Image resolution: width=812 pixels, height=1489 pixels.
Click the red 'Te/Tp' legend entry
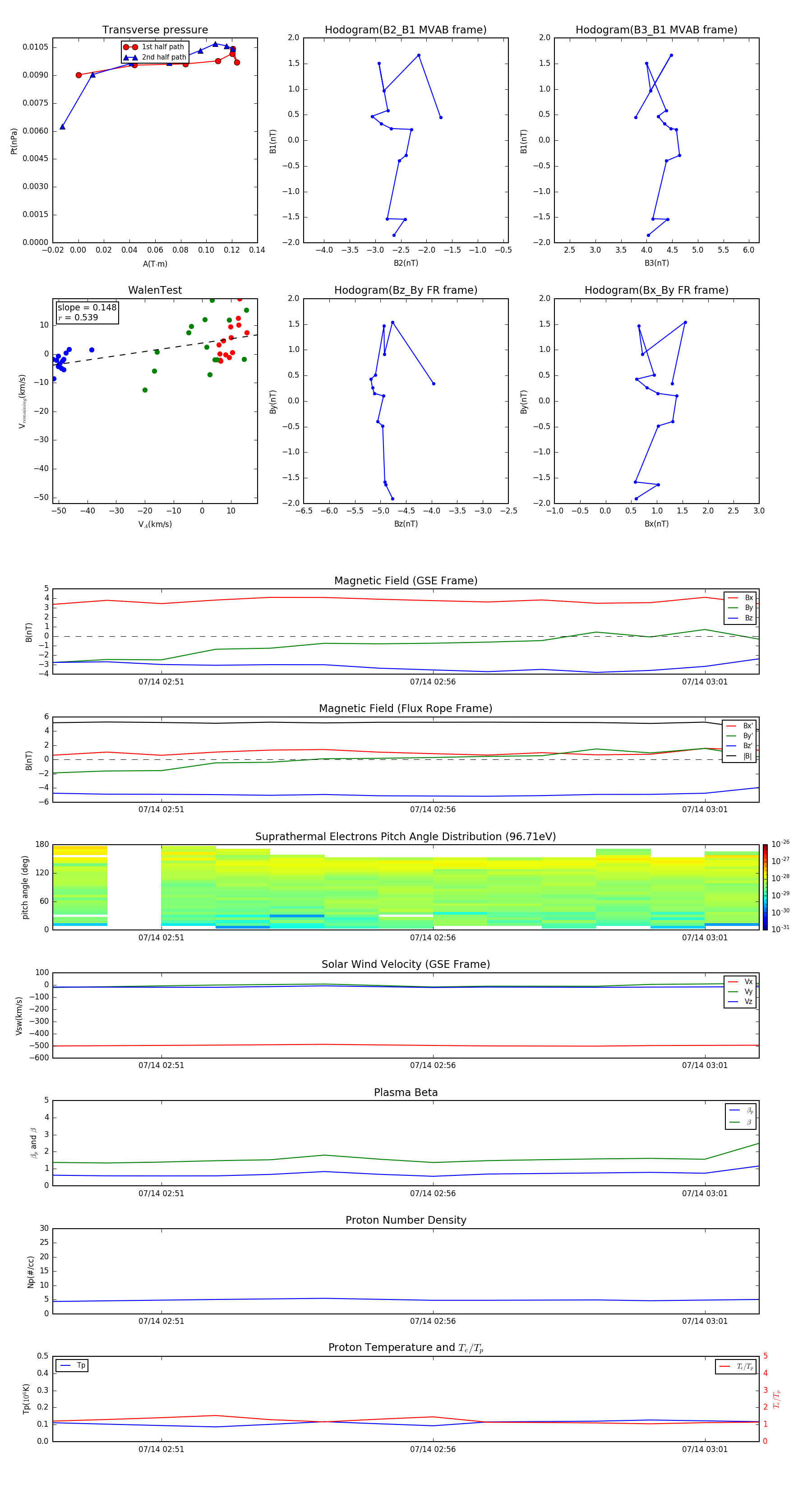[736, 1366]
